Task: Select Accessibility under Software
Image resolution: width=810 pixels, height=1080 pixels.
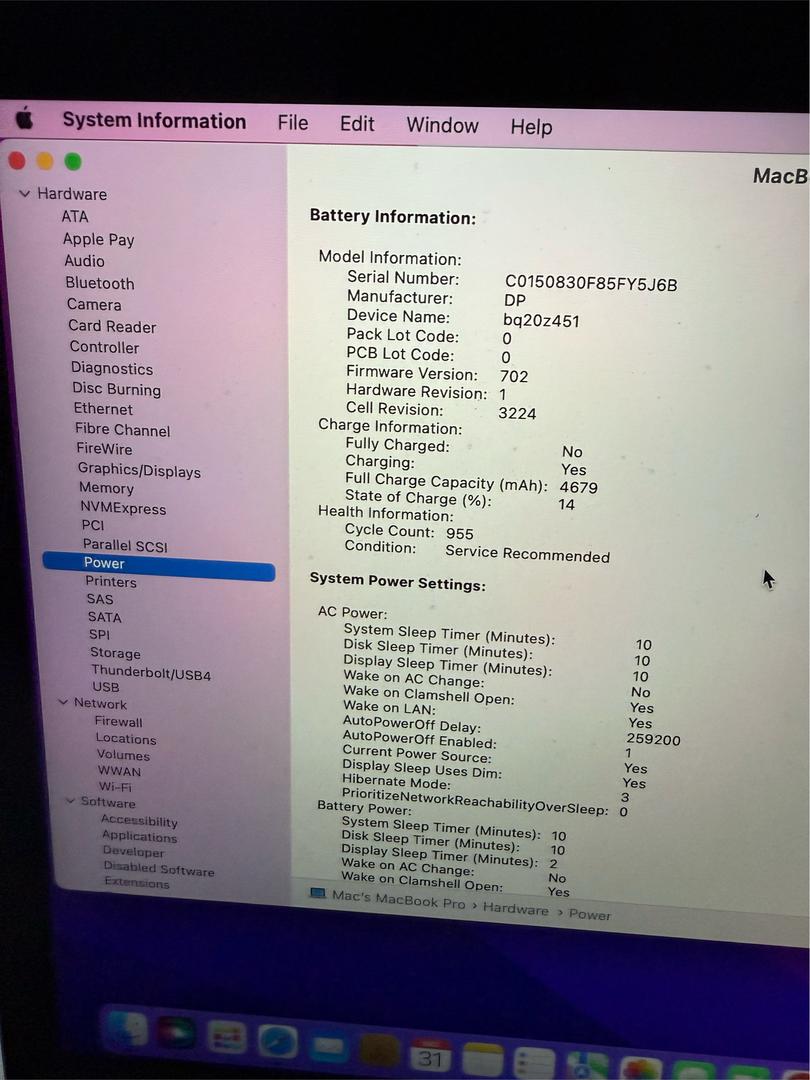Action: click(x=139, y=820)
